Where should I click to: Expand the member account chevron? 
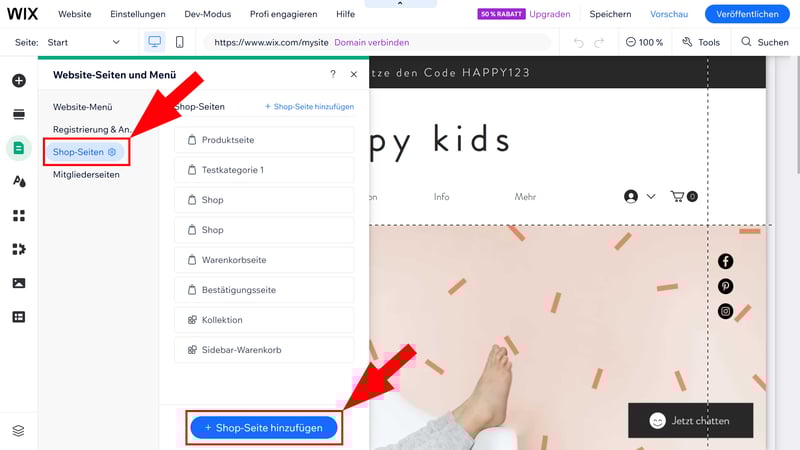pyautogui.click(x=651, y=196)
